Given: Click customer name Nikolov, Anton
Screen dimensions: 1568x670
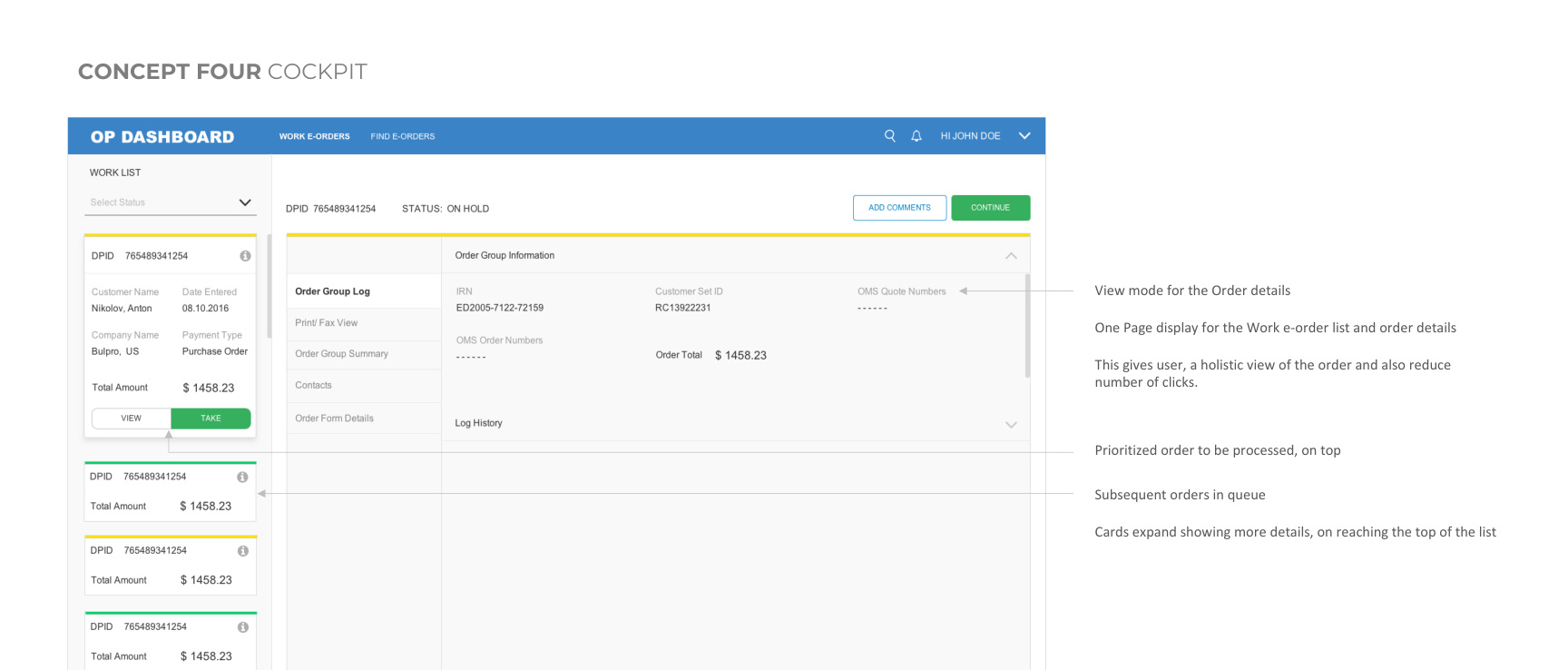Looking at the screenshot, I should 122,309.
